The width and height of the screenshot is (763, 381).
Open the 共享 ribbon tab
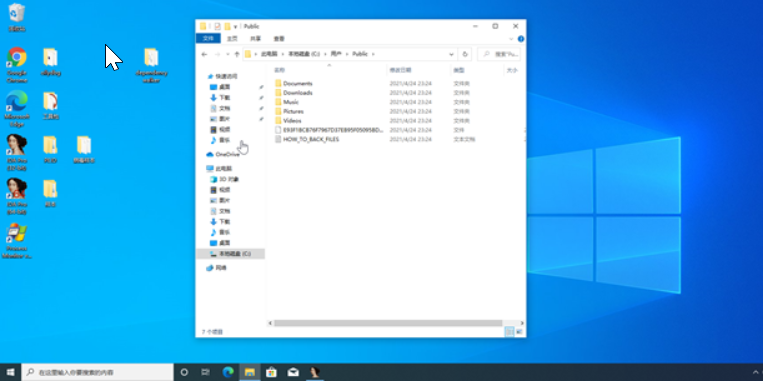[255, 38]
